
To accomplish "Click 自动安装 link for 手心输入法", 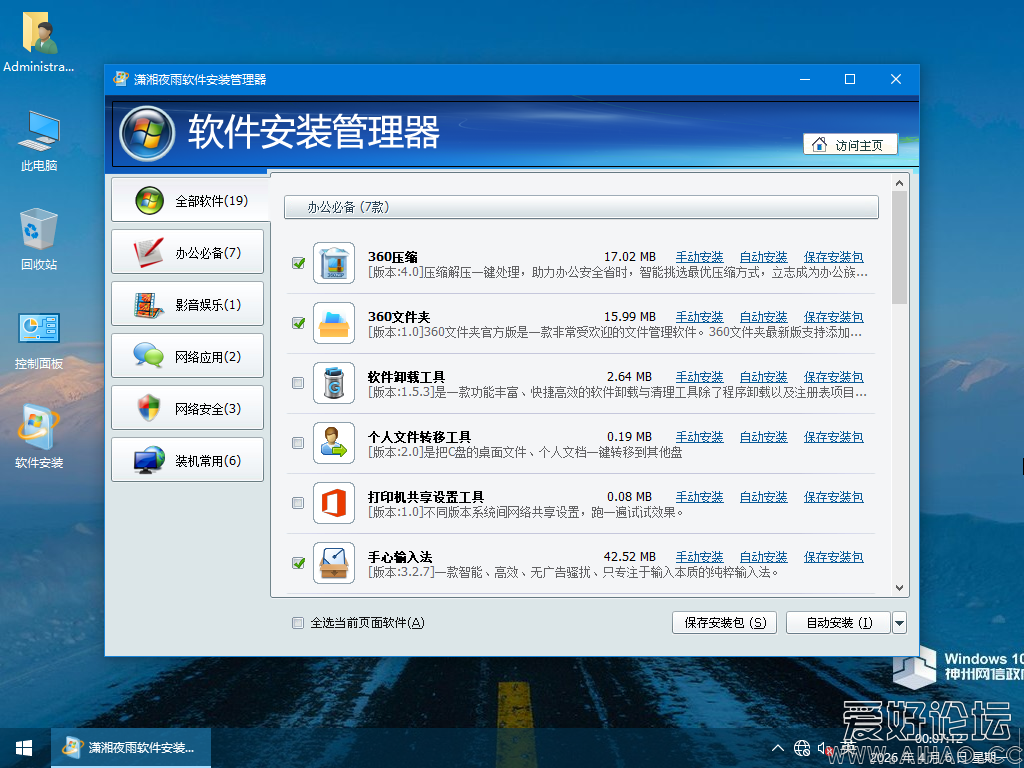I will pos(763,557).
